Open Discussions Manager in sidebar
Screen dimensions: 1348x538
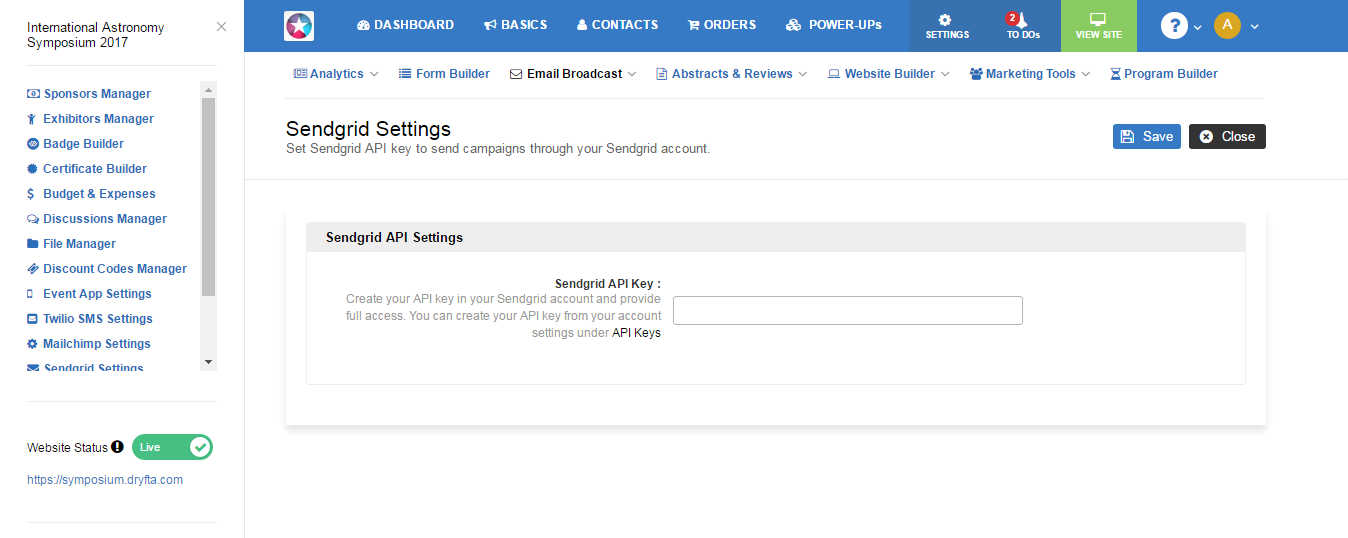click(x=97, y=219)
